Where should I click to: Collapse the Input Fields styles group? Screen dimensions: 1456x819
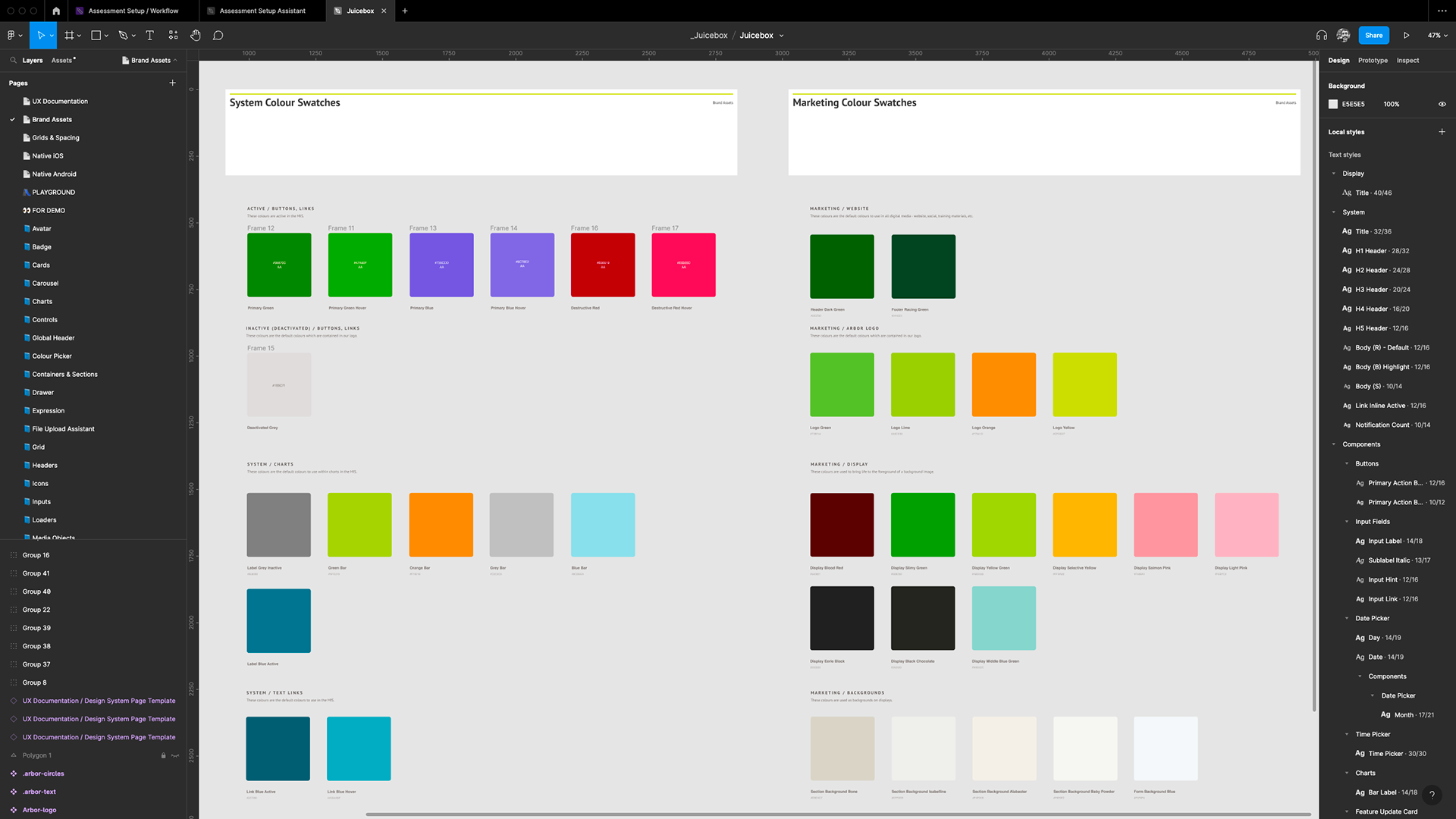[1347, 522]
